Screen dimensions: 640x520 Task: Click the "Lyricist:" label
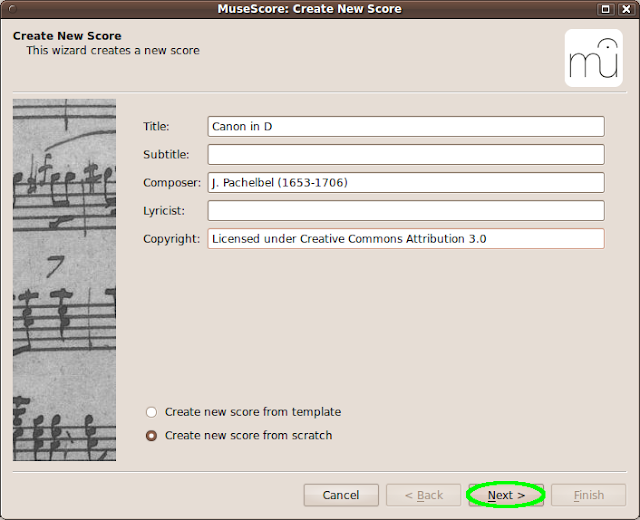(164, 211)
